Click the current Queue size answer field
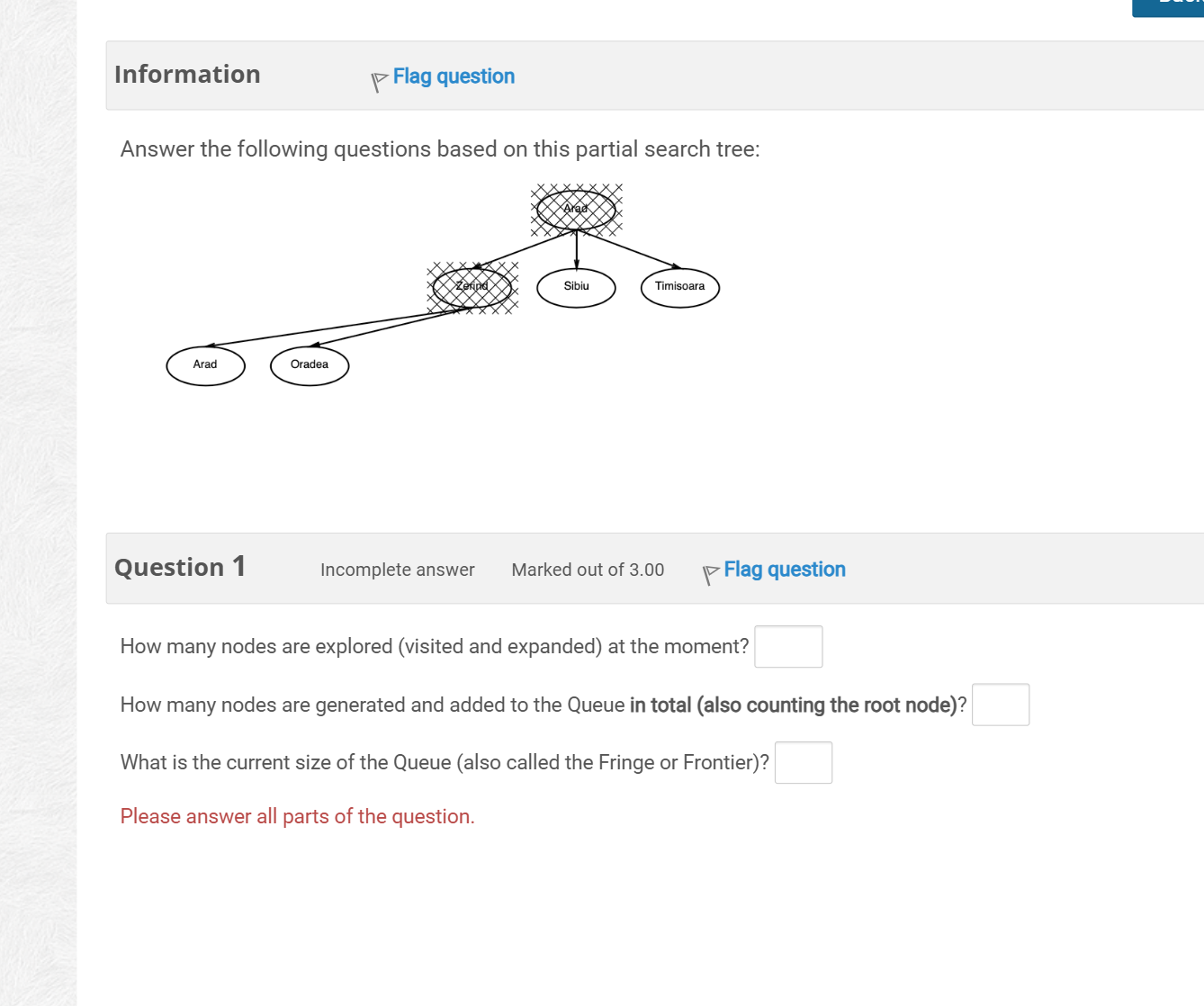The width and height of the screenshot is (1204, 1006). tap(803, 762)
